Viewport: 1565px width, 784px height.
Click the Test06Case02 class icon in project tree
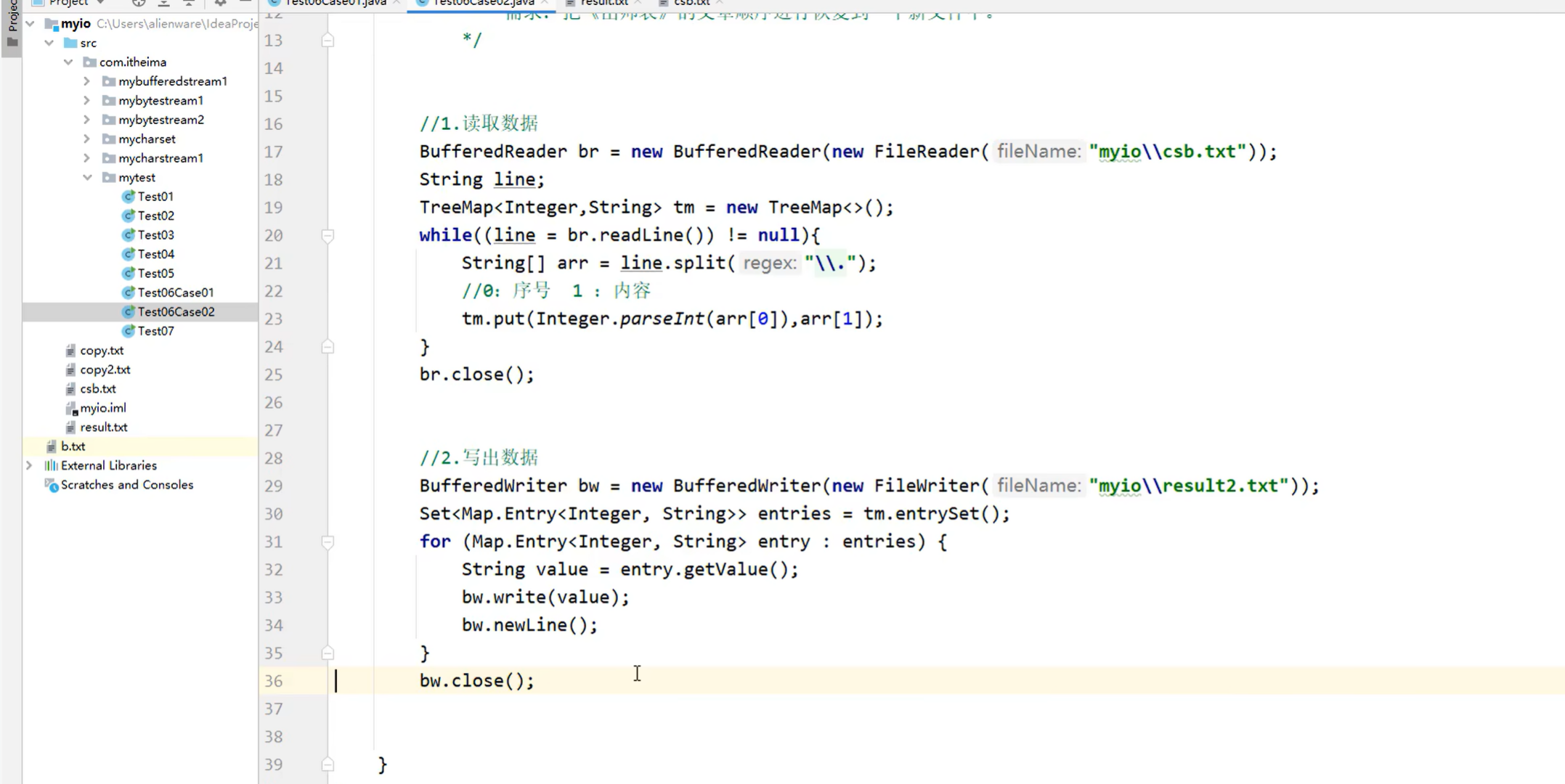(x=129, y=311)
